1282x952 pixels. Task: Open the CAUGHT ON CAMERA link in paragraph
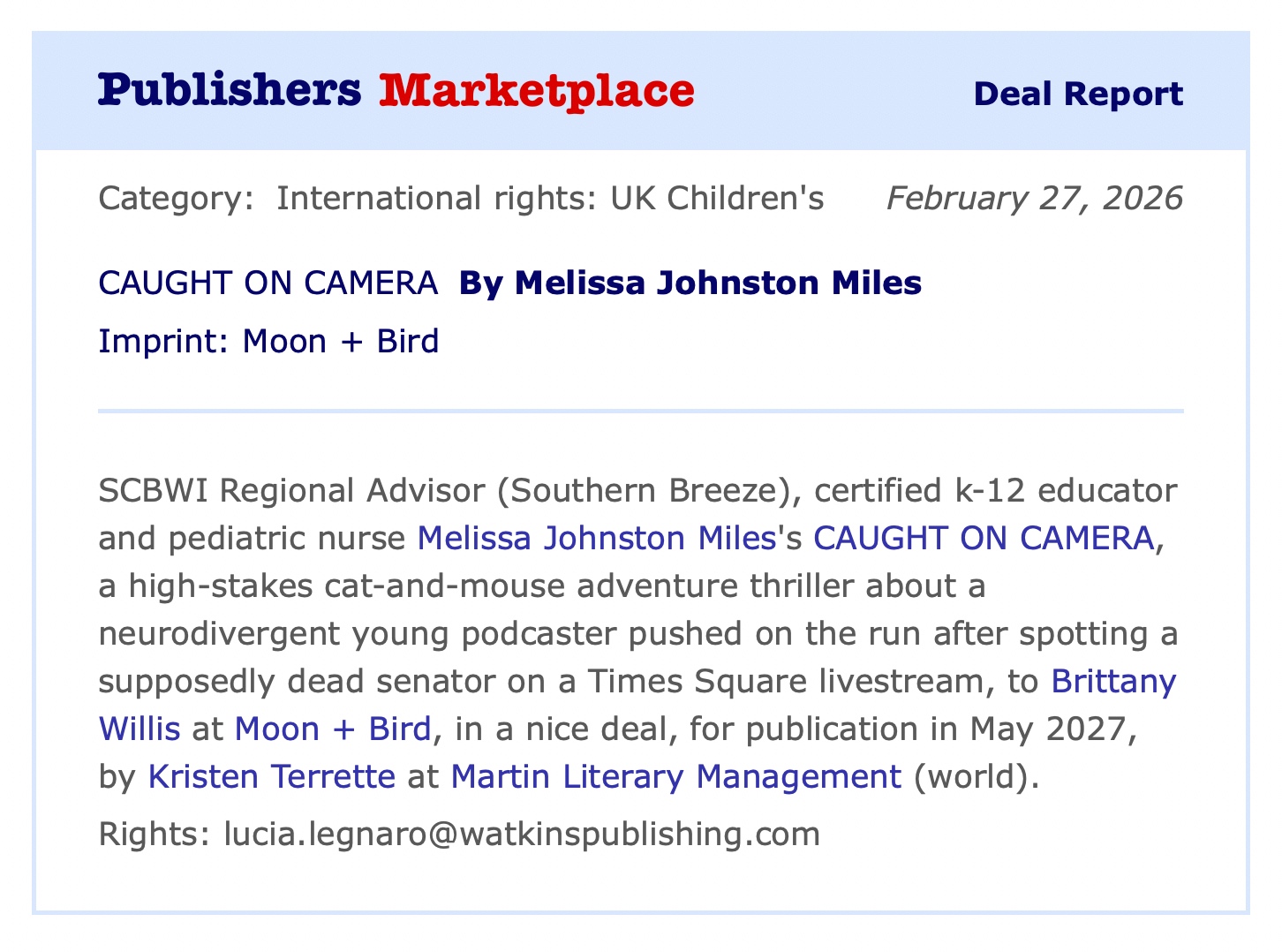tap(983, 538)
